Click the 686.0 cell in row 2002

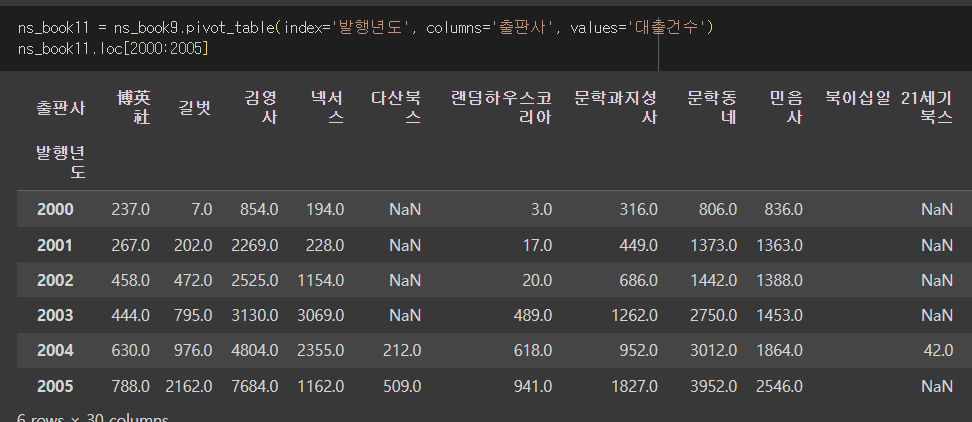pyautogui.click(x=638, y=280)
